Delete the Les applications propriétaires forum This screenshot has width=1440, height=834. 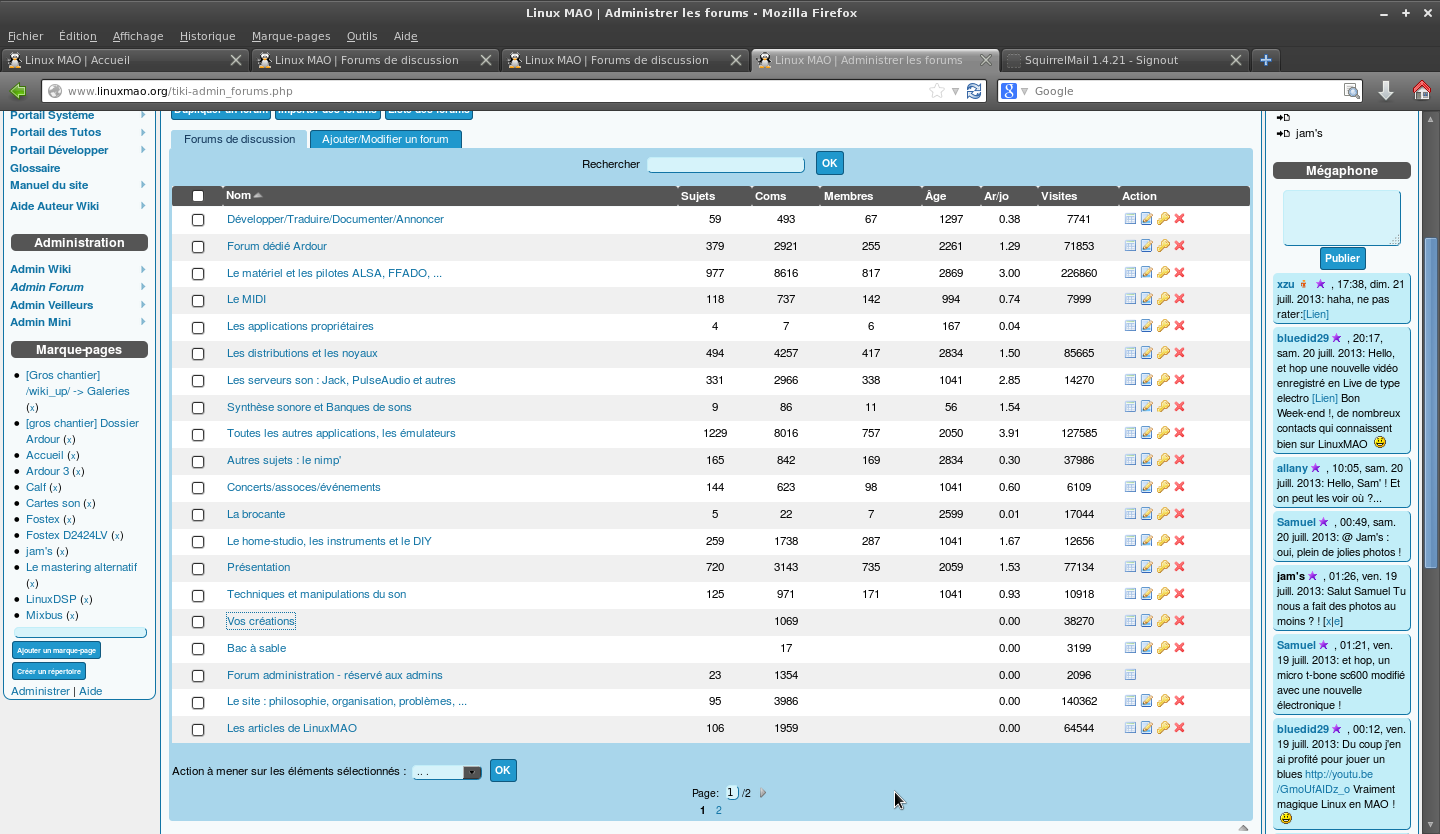click(1179, 326)
